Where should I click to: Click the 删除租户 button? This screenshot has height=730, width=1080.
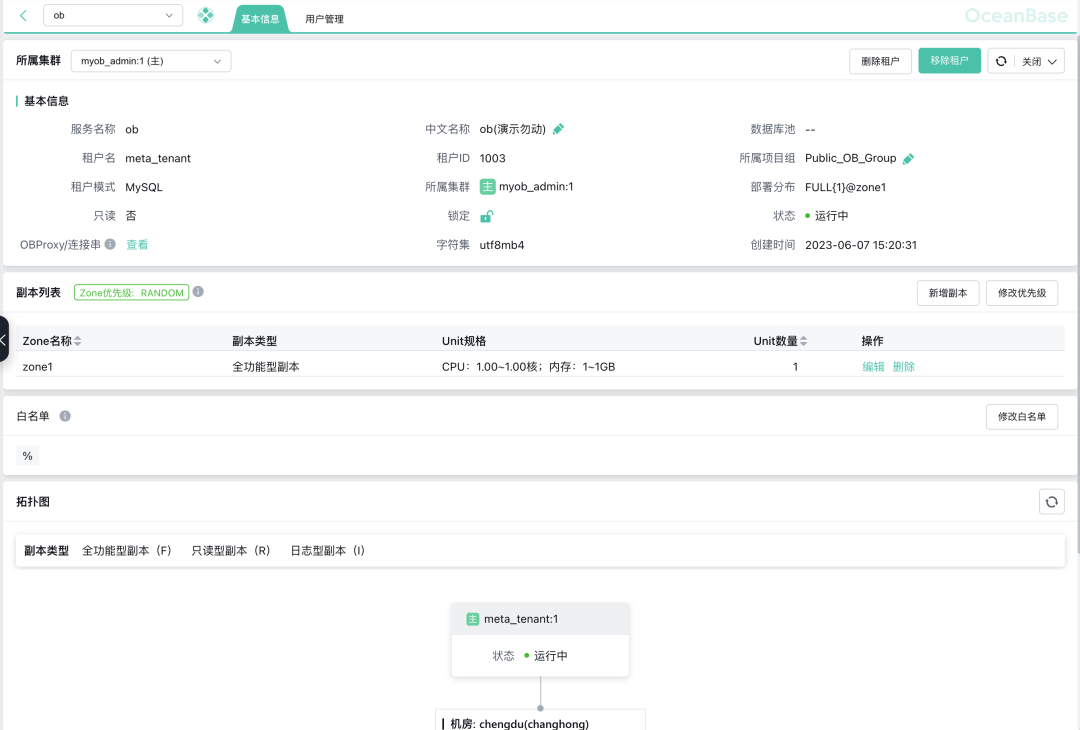click(x=880, y=61)
